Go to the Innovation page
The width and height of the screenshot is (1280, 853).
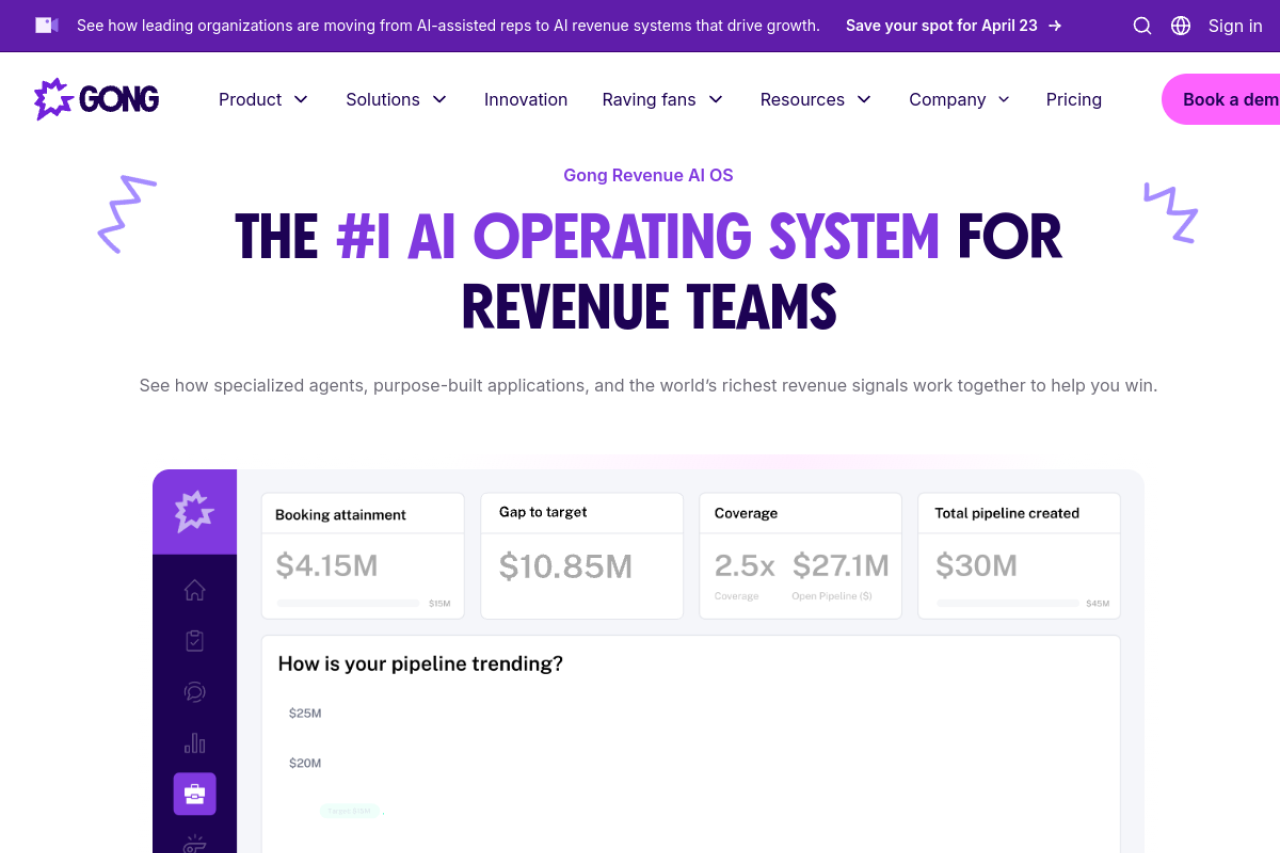tap(526, 99)
